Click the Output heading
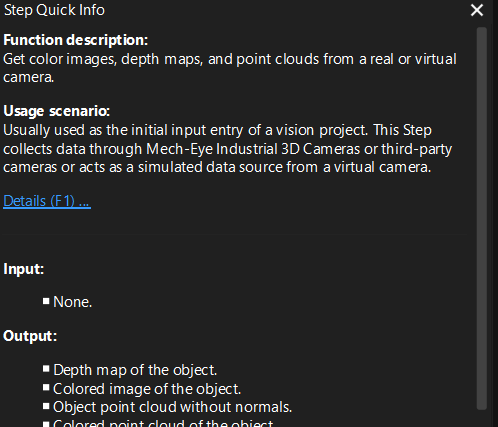 point(30,336)
